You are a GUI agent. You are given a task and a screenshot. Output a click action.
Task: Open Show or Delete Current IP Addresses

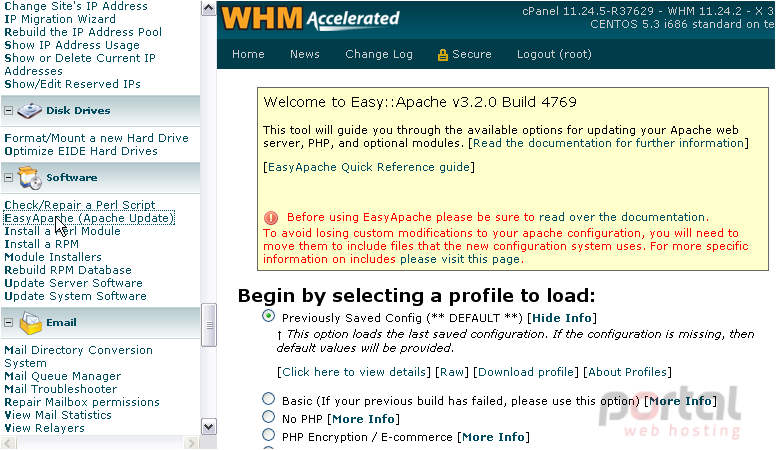point(80,64)
